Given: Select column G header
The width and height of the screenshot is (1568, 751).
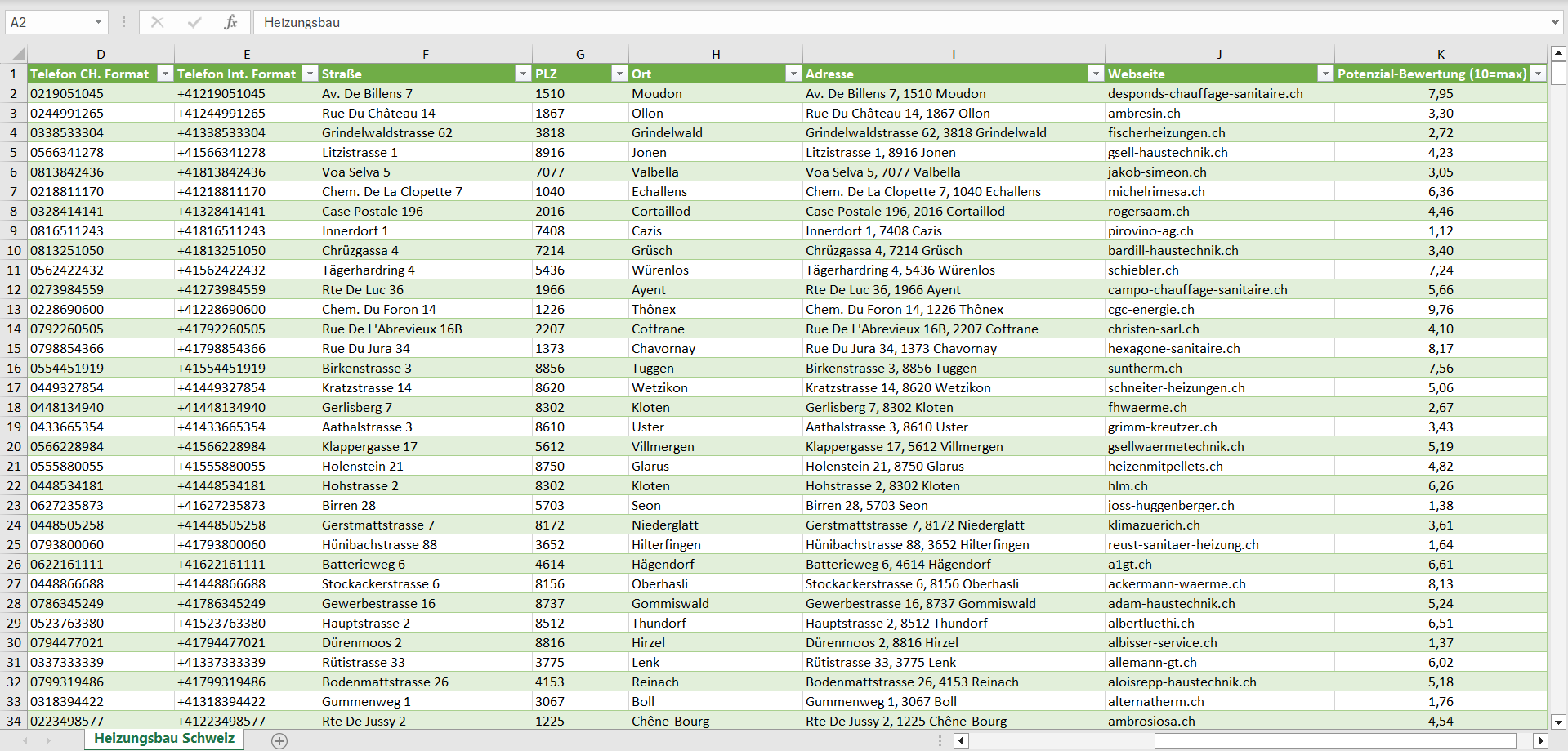Looking at the screenshot, I should click(580, 54).
